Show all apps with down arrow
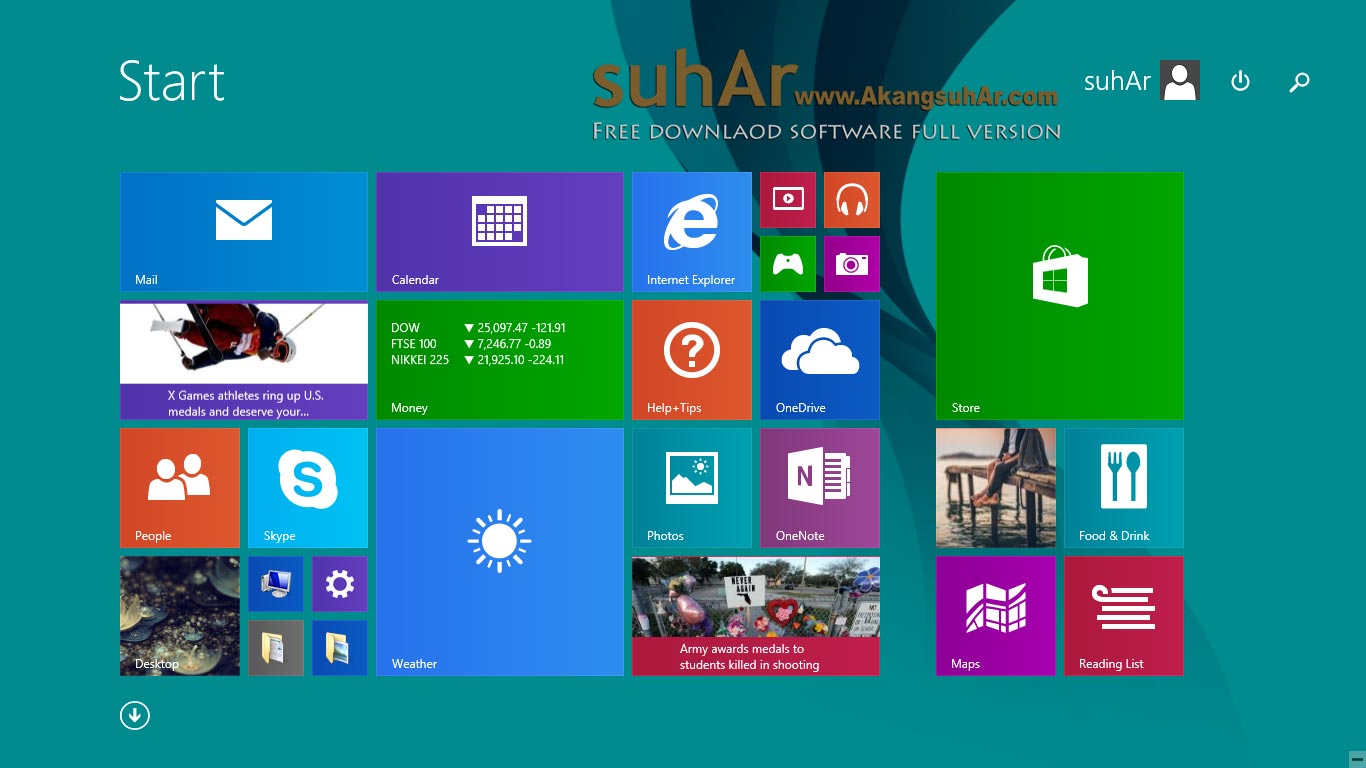1366x768 pixels. pos(135,715)
